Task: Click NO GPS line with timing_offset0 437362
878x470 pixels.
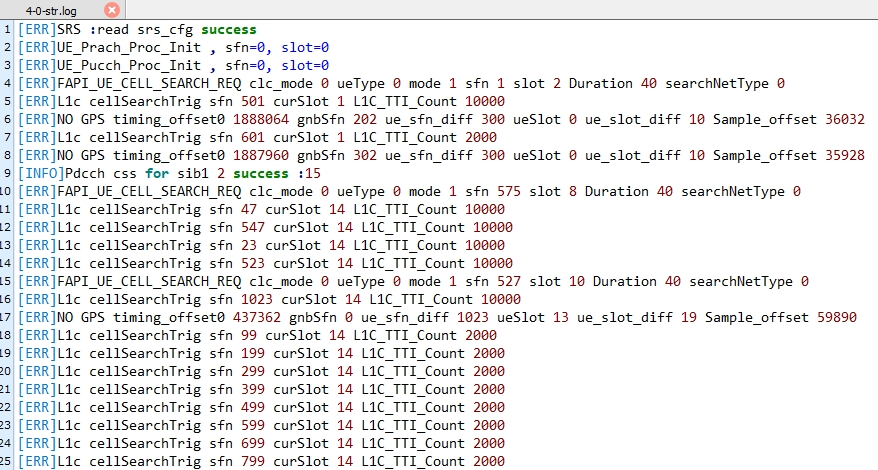Action: [x=437, y=317]
